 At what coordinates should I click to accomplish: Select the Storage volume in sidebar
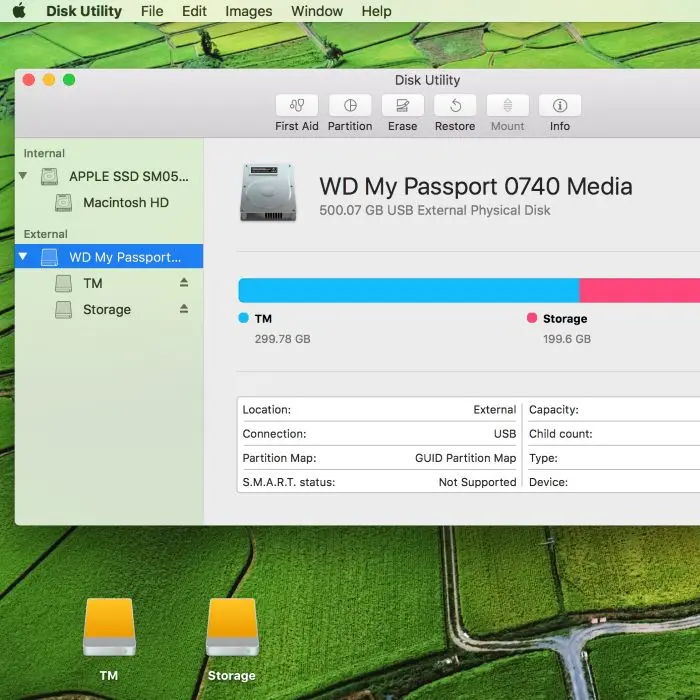[109, 309]
